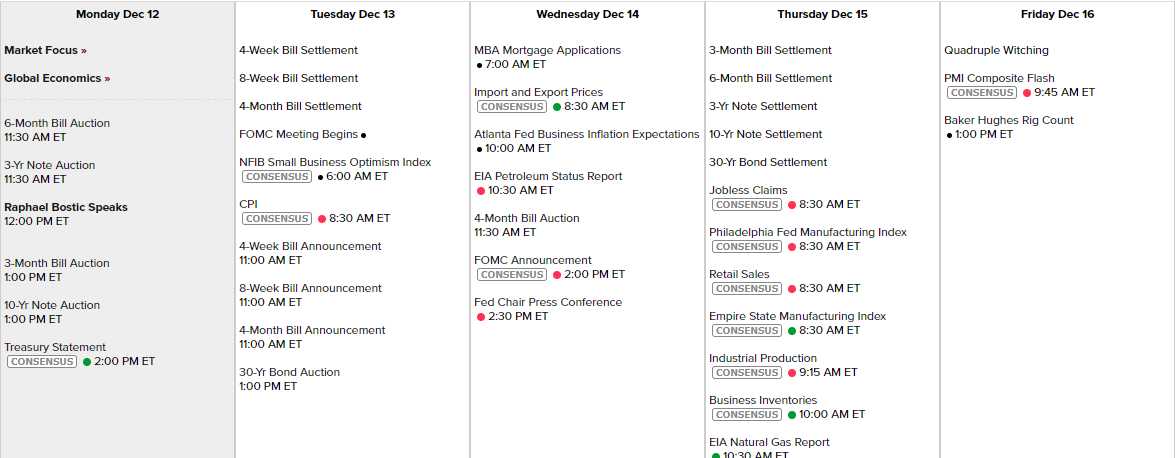Open CONSENSUS badge under Retail Sales

(747, 288)
